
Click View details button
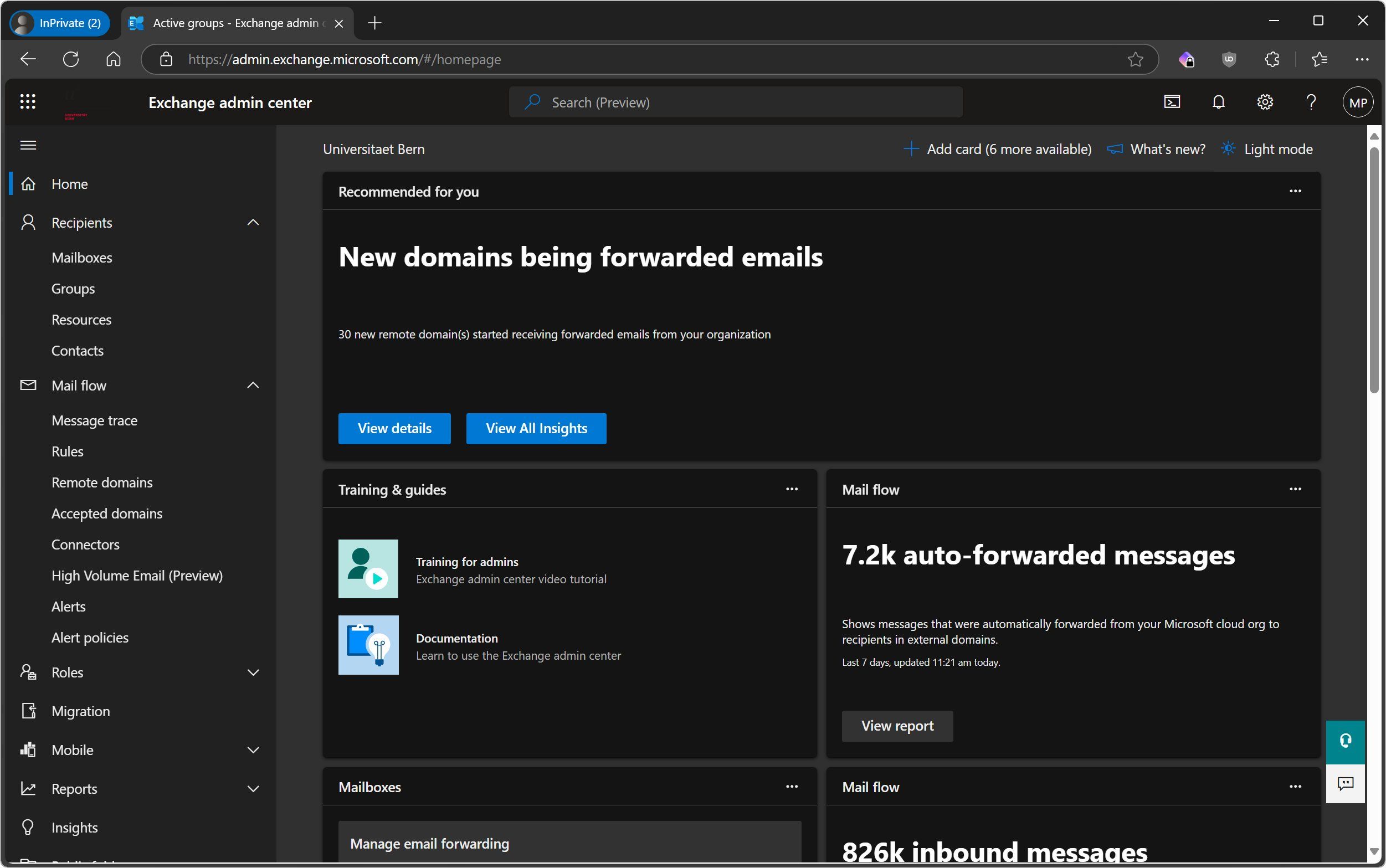point(394,428)
